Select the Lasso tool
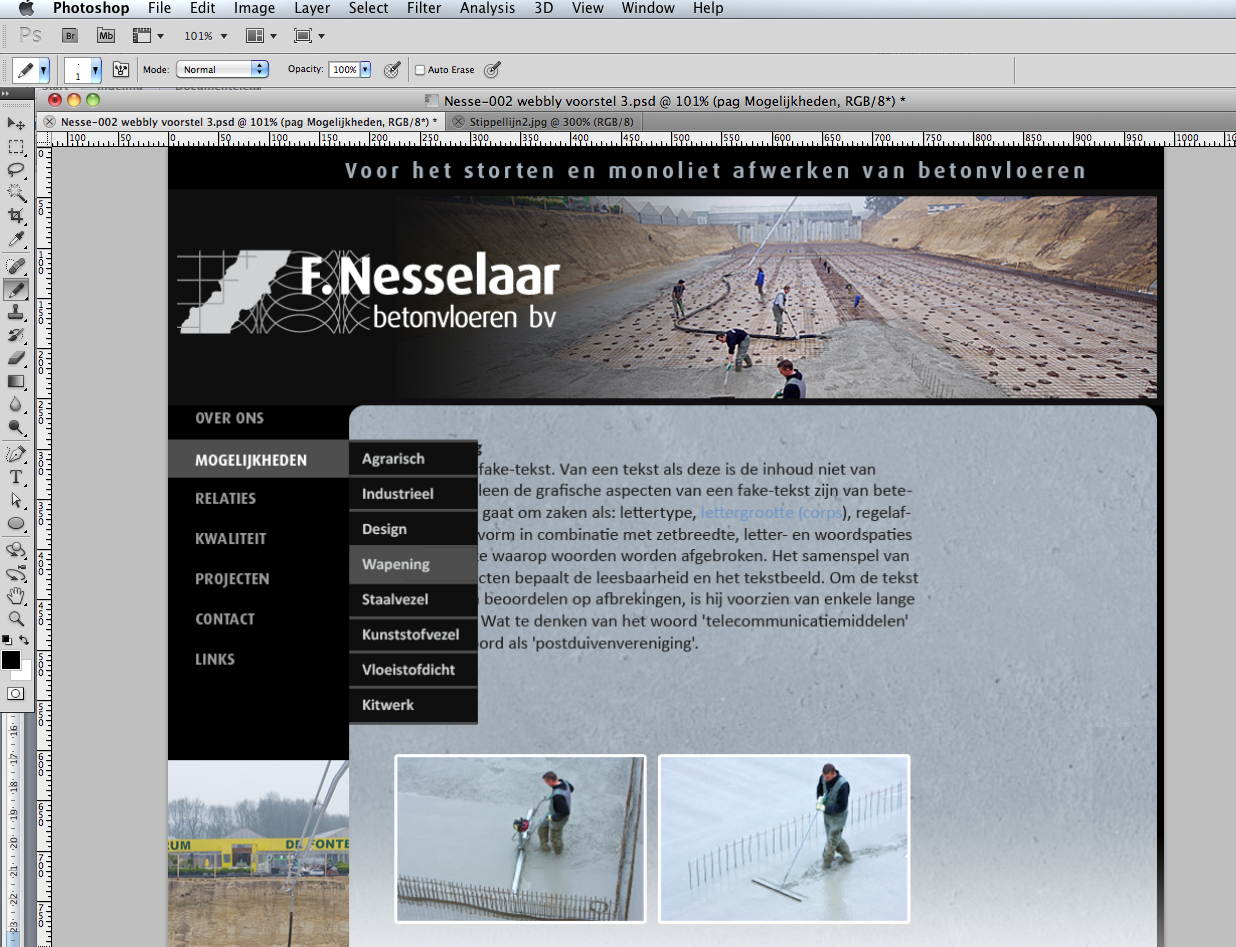 tap(16, 169)
